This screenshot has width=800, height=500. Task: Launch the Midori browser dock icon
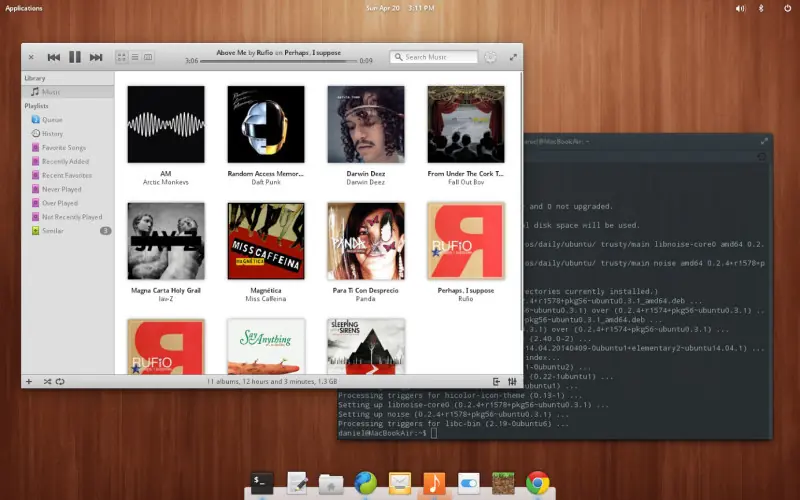tap(365, 483)
